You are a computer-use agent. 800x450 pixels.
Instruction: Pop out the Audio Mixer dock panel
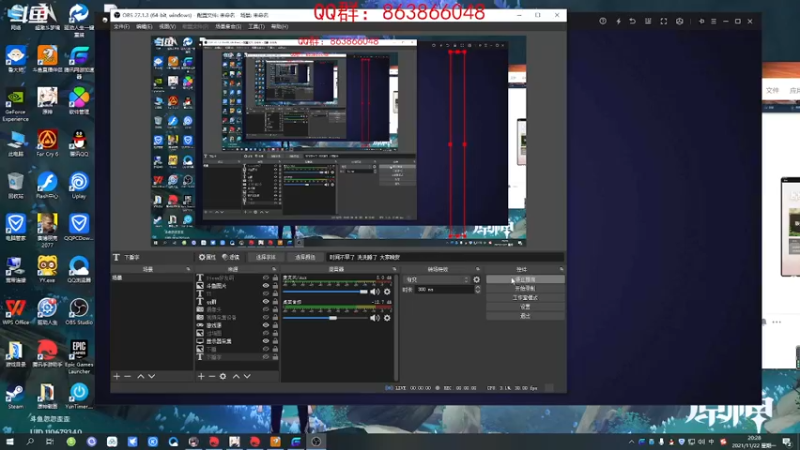[x=394, y=269]
